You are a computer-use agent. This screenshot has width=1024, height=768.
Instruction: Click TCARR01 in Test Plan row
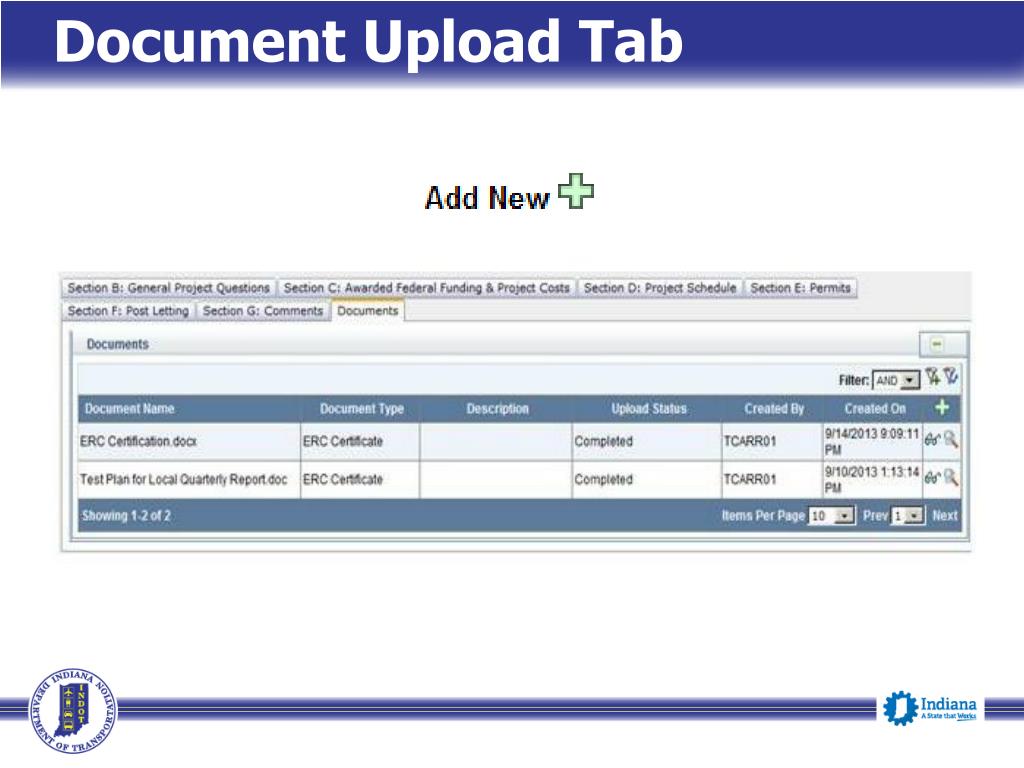[x=750, y=479]
